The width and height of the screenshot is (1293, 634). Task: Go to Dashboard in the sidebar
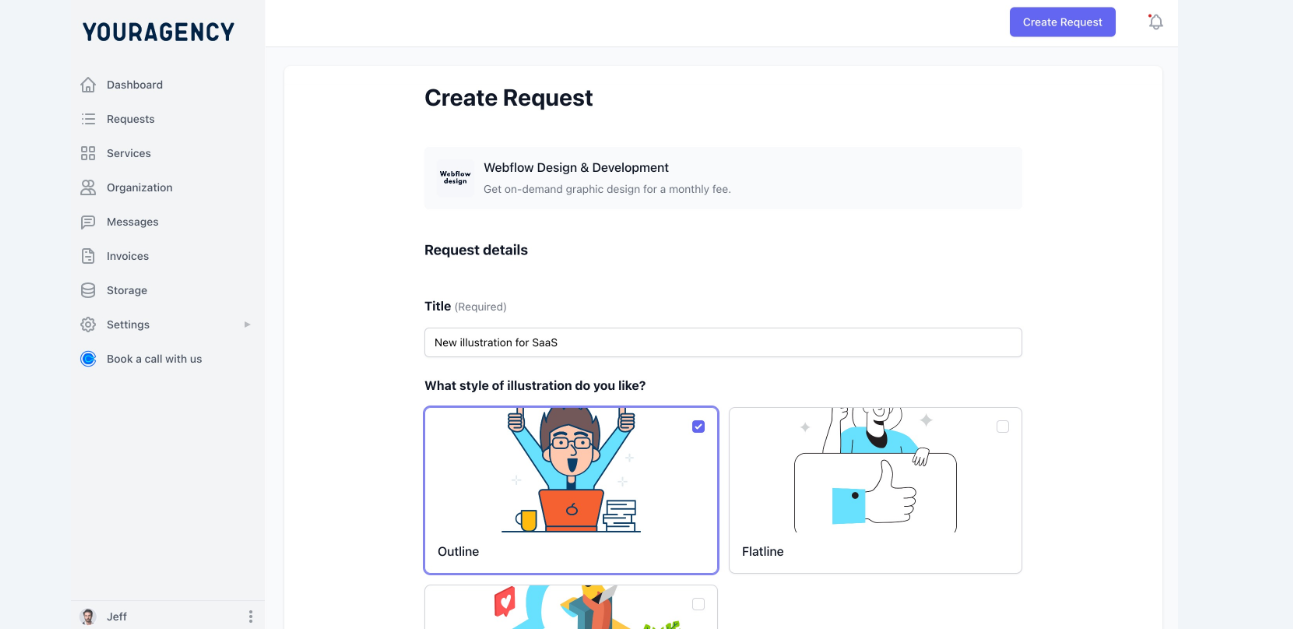(134, 85)
